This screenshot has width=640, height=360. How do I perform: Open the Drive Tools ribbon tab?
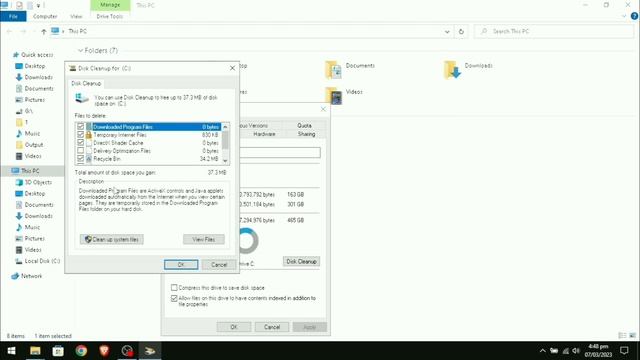pyautogui.click(x=110, y=16)
